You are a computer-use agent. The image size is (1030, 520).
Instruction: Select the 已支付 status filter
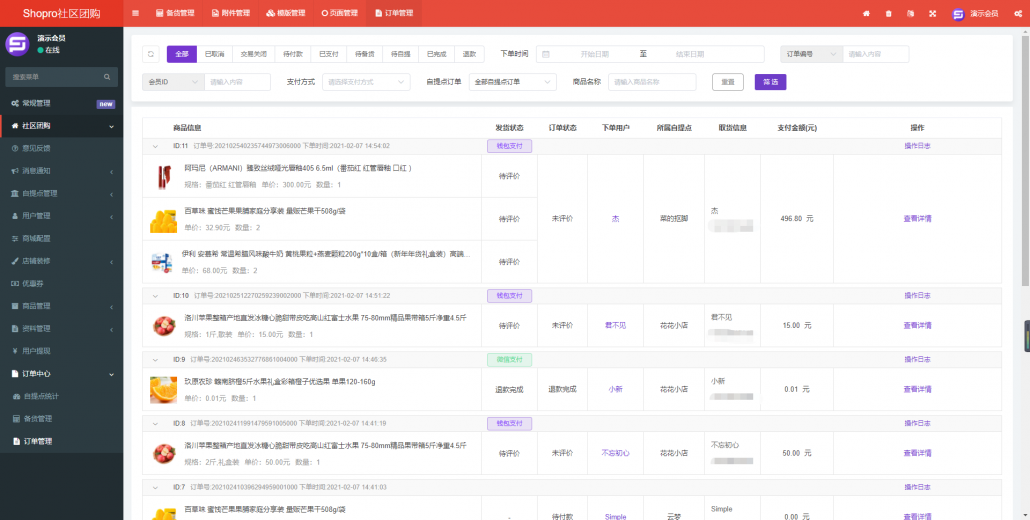click(329, 54)
